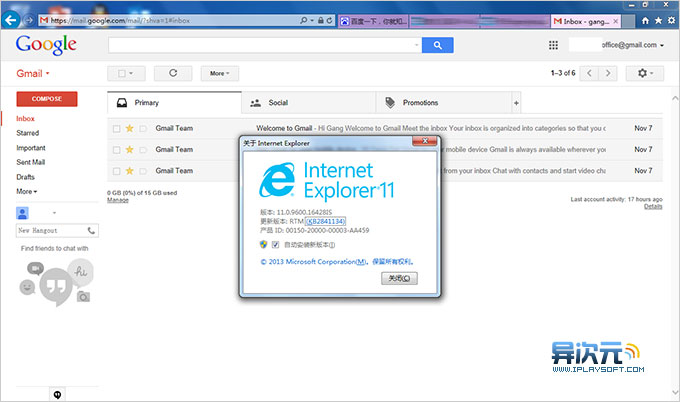Go to older messages with right chevron

tap(608, 73)
